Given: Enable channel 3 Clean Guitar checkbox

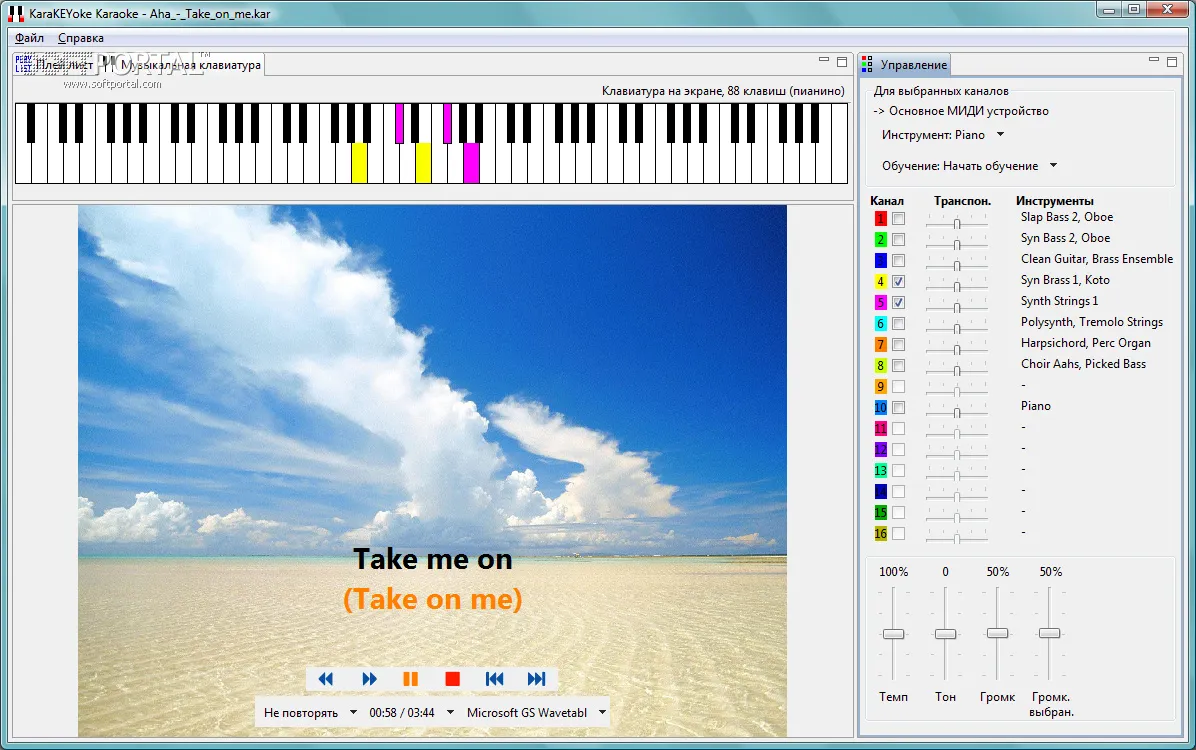Looking at the screenshot, I should pyautogui.click(x=899, y=261).
